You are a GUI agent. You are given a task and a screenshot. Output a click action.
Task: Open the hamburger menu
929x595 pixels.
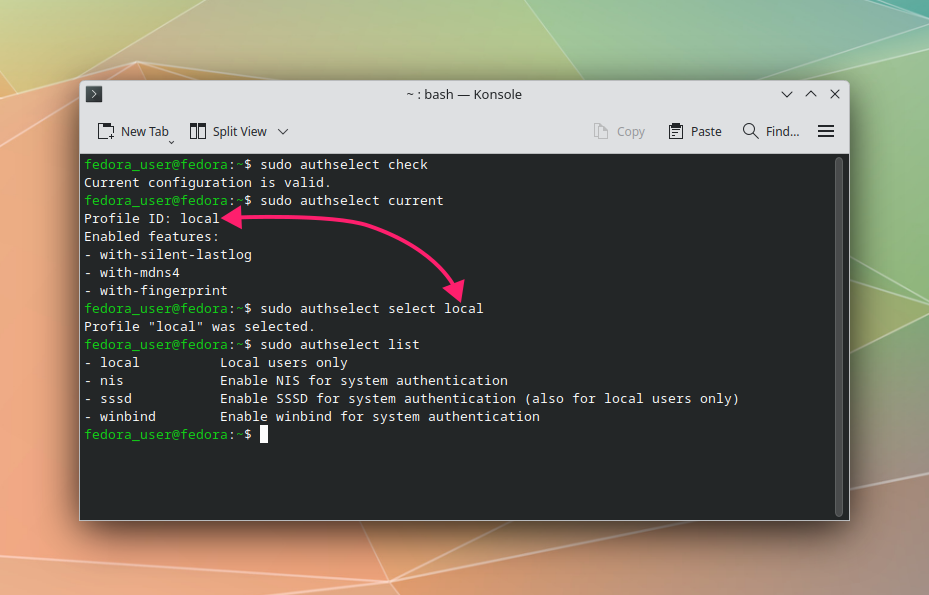click(x=826, y=132)
